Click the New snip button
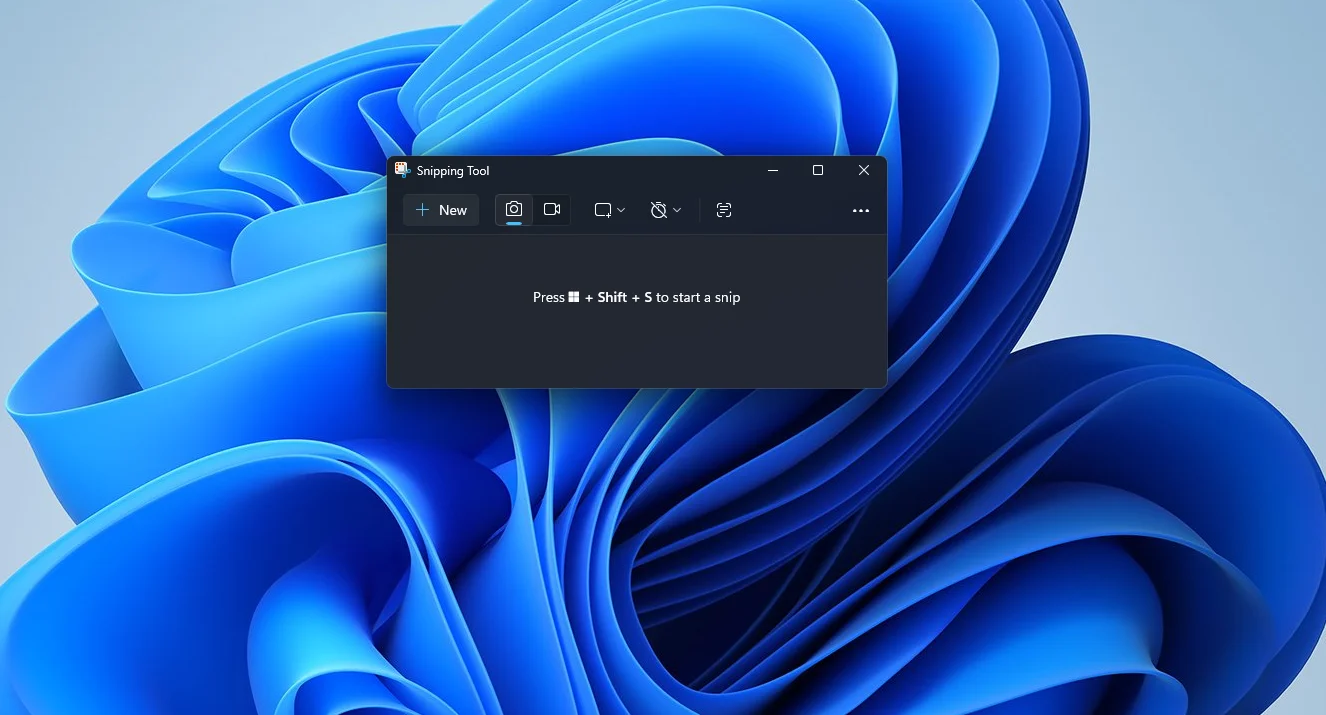The image size is (1326, 715). tap(441, 210)
